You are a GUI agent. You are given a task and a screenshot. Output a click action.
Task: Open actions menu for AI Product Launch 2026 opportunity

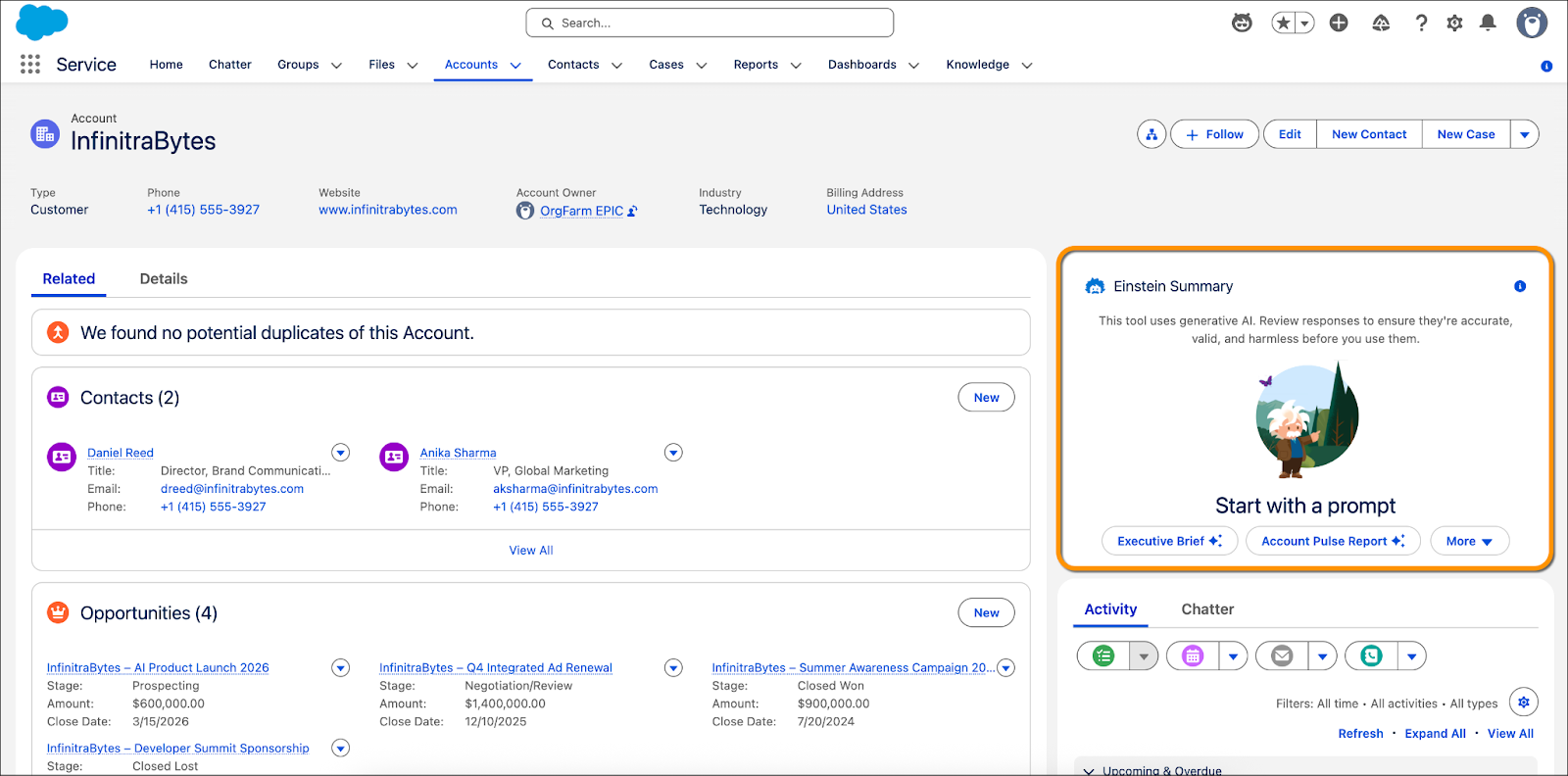pos(341,668)
